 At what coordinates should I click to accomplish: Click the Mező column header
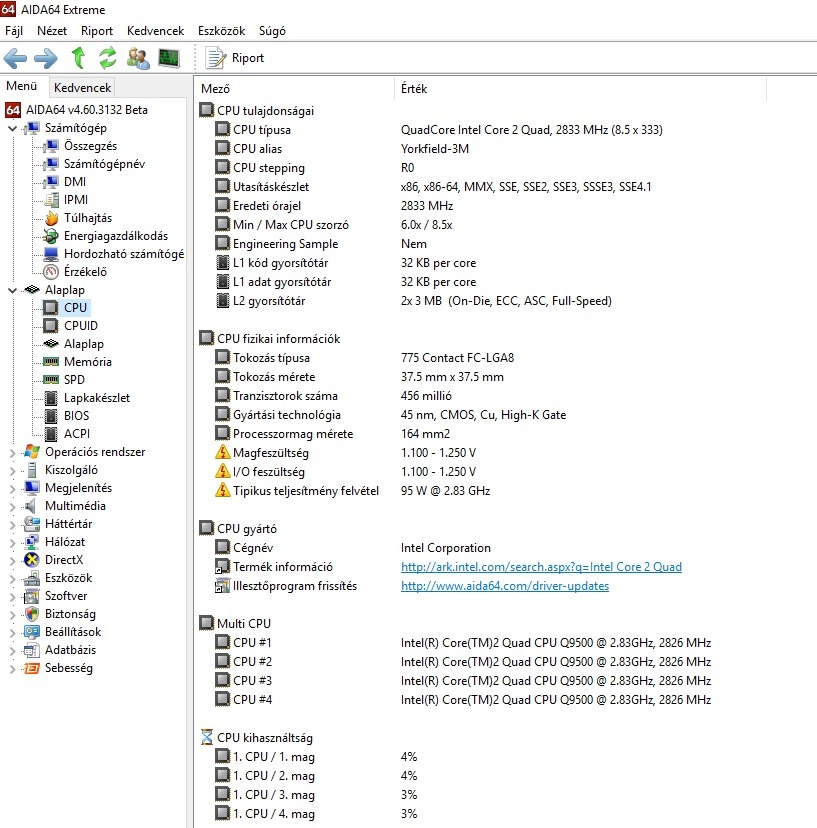point(295,89)
